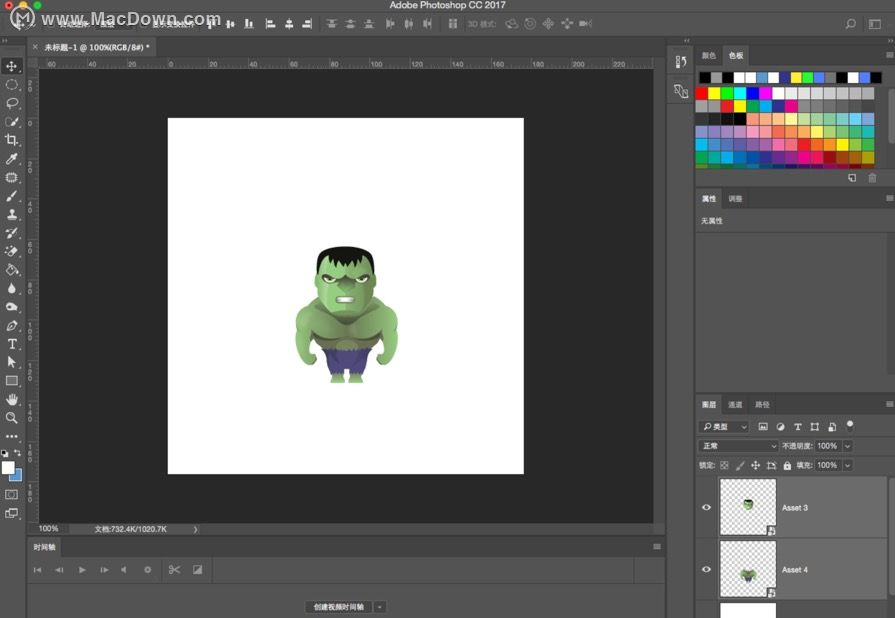Select the Eraser tool
The width and height of the screenshot is (895, 618).
coord(11,252)
